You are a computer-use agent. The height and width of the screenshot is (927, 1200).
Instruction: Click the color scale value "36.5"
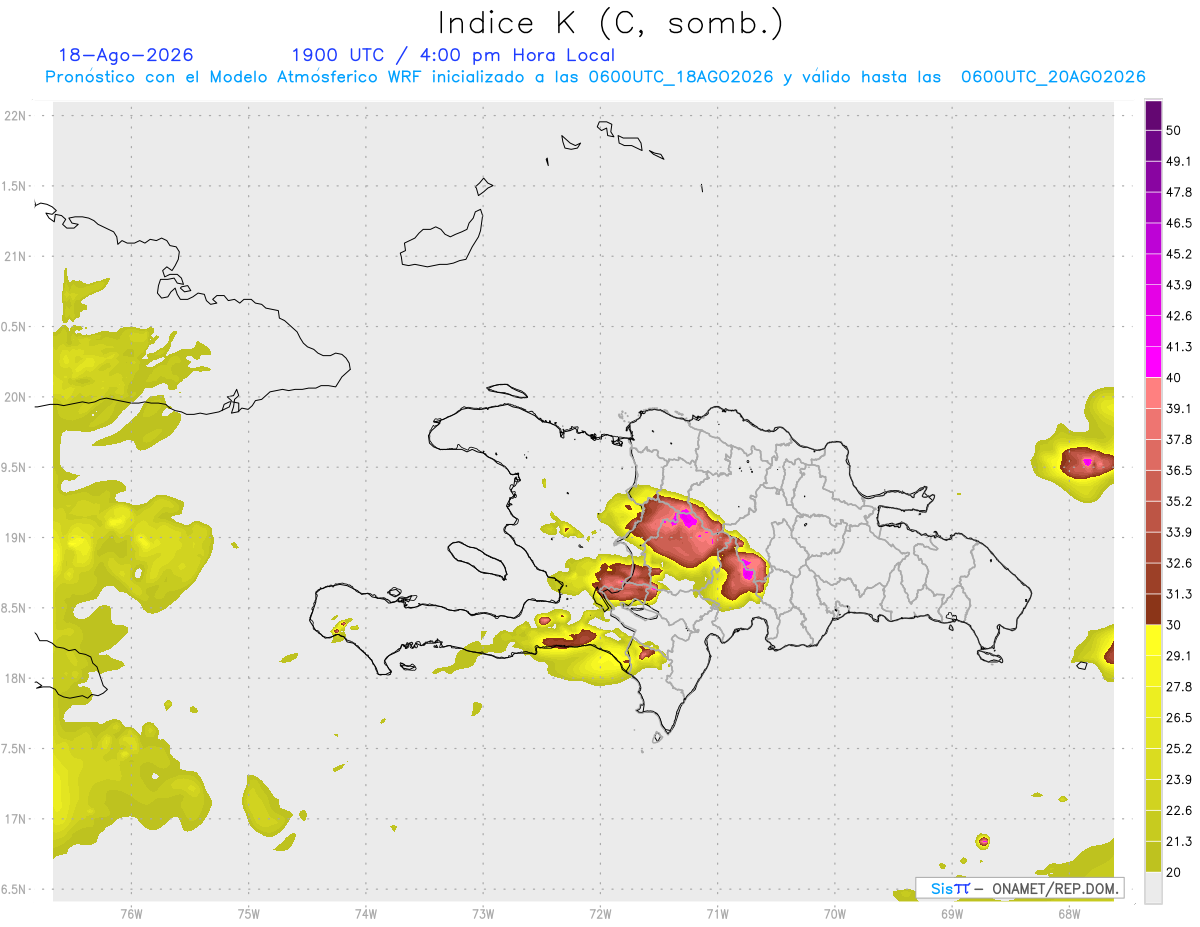click(x=1179, y=470)
